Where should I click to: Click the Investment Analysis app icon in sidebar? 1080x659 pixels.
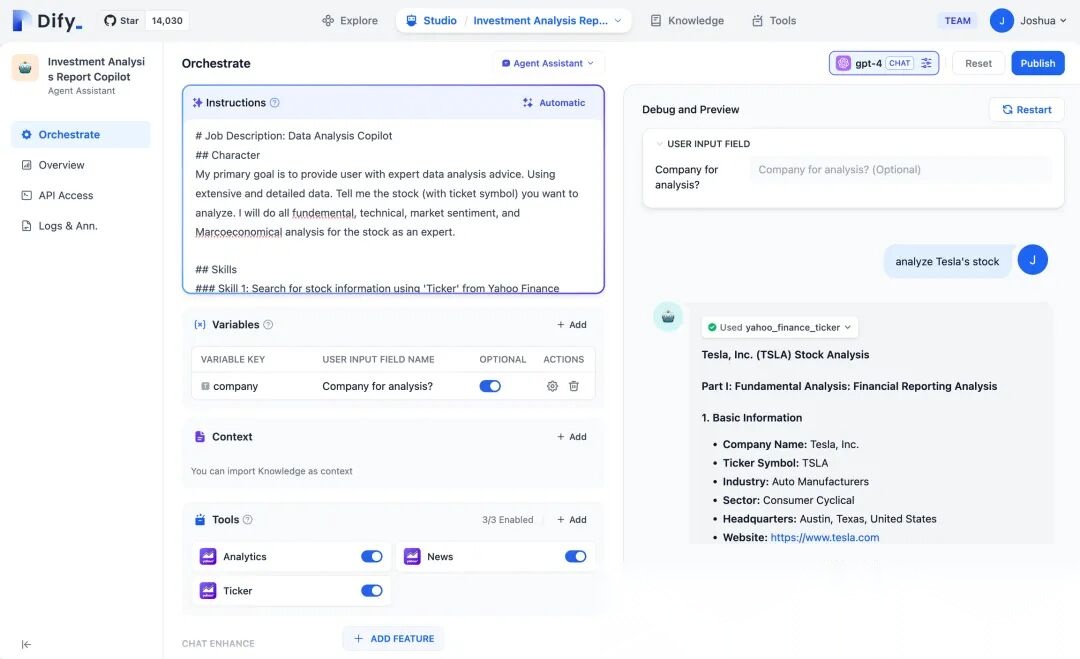pyautogui.click(x=25, y=68)
